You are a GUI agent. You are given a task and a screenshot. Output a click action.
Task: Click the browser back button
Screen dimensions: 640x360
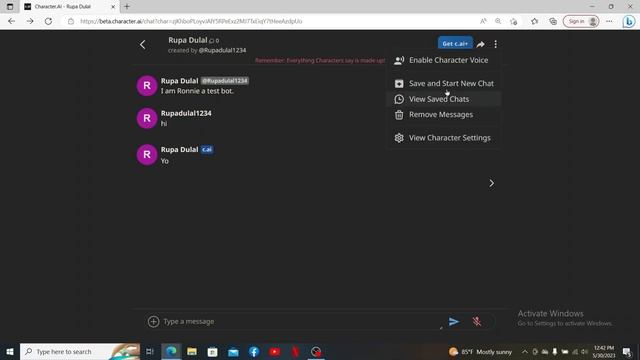11,21
